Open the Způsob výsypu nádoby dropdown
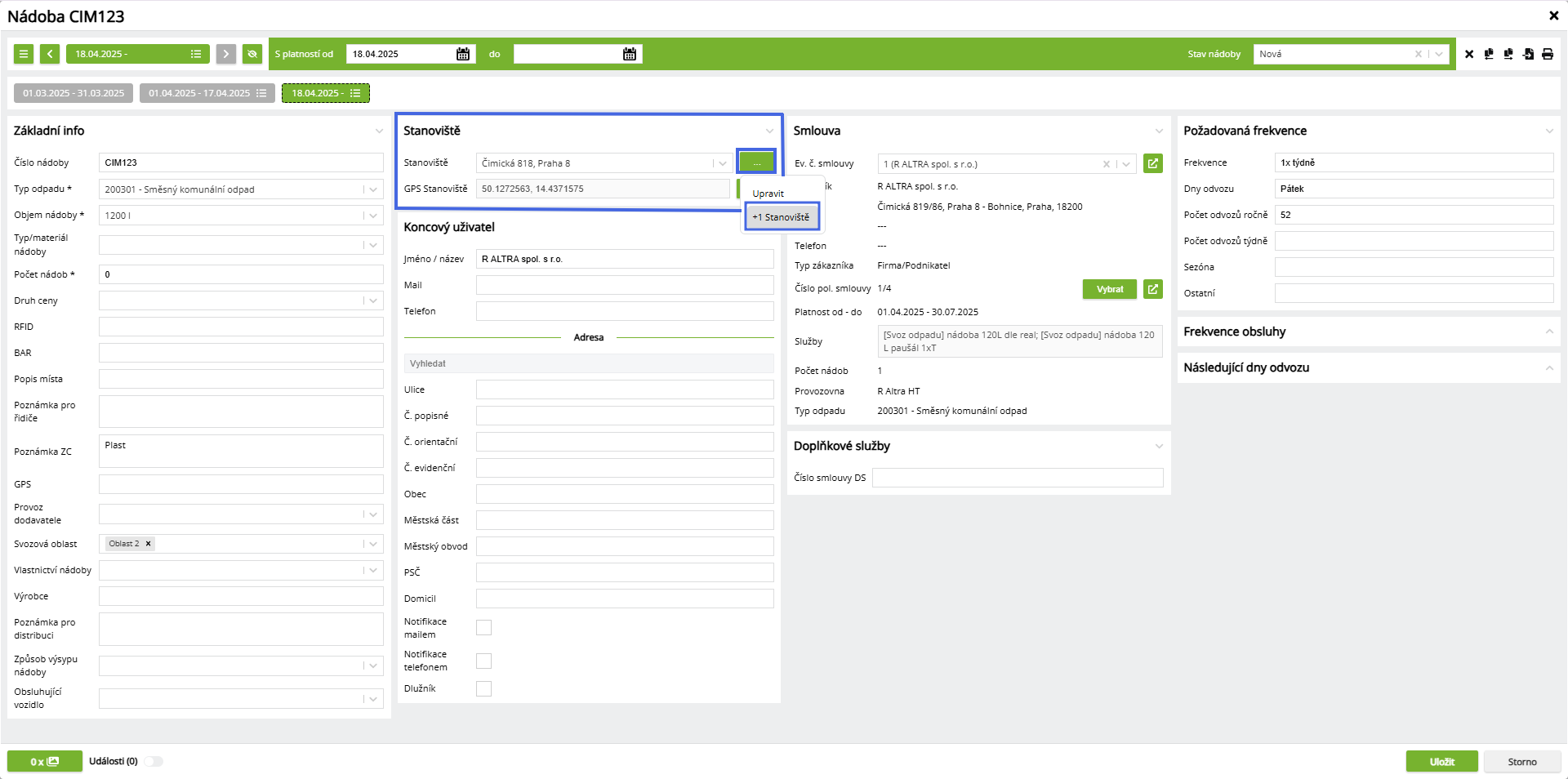This screenshot has height=779, width=1568. point(373,665)
